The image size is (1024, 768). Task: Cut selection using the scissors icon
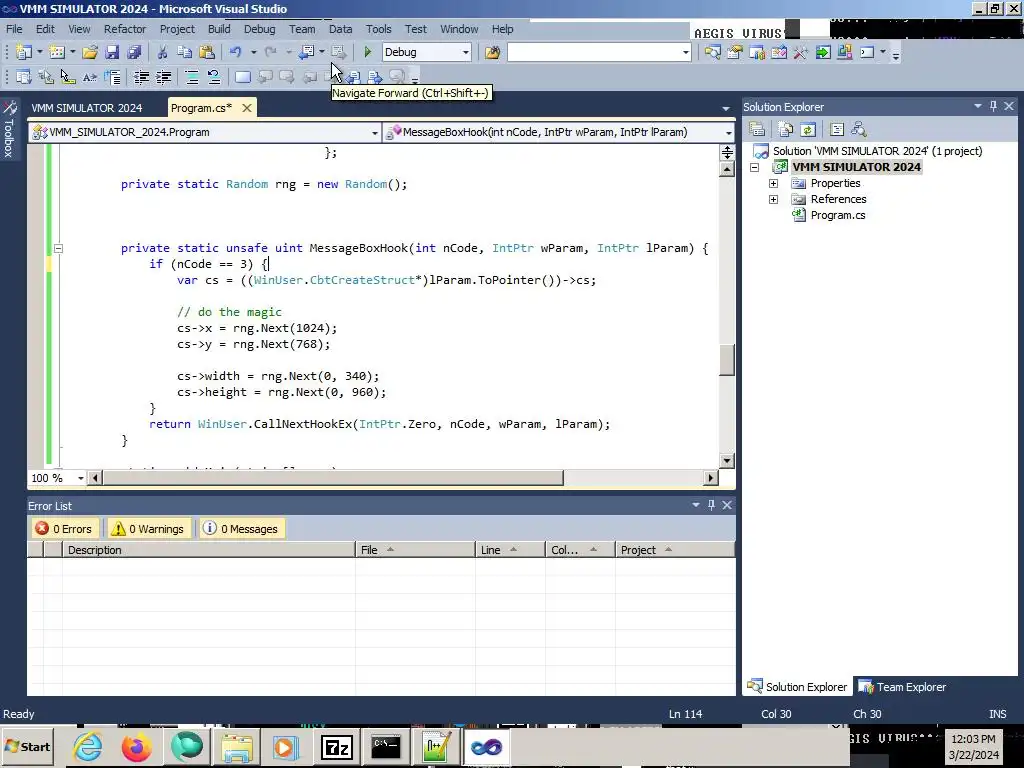163,52
